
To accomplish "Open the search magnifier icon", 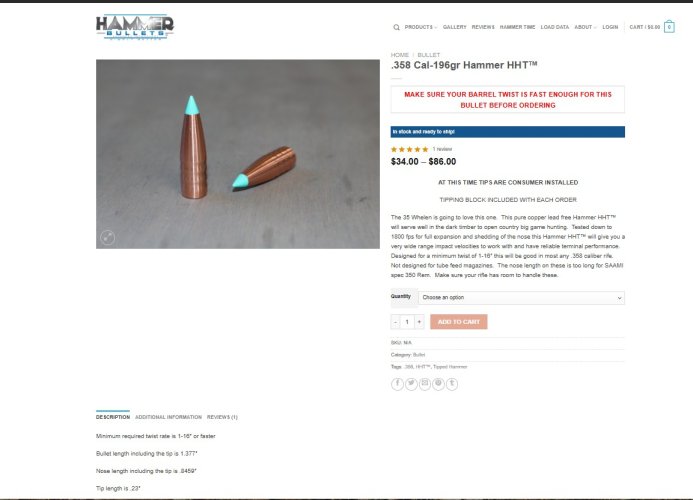I will [396, 27].
